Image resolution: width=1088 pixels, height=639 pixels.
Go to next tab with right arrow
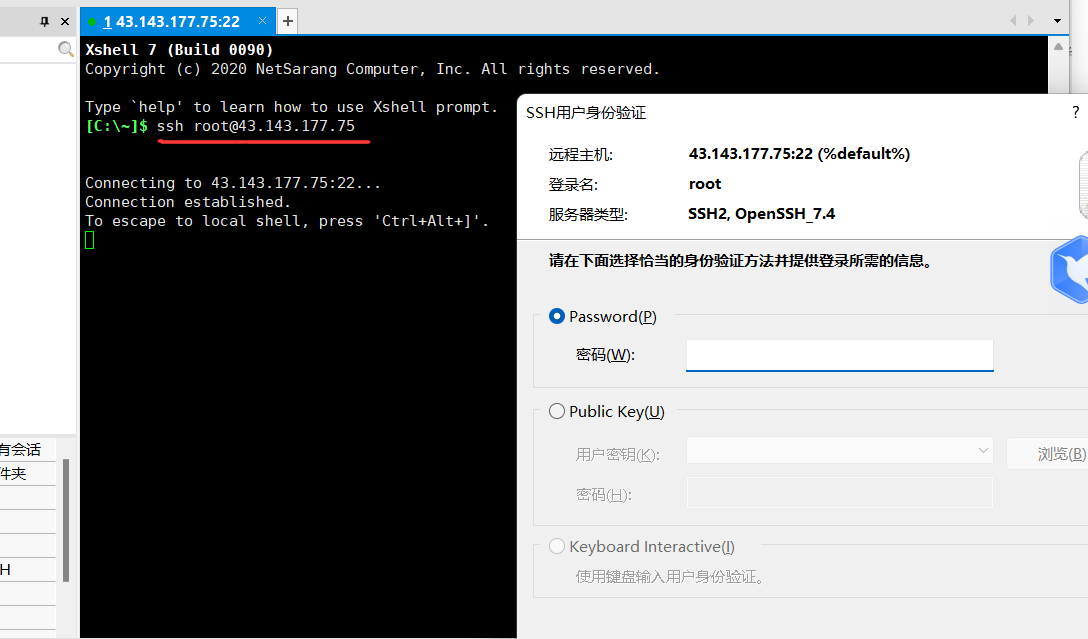[x=1031, y=21]
